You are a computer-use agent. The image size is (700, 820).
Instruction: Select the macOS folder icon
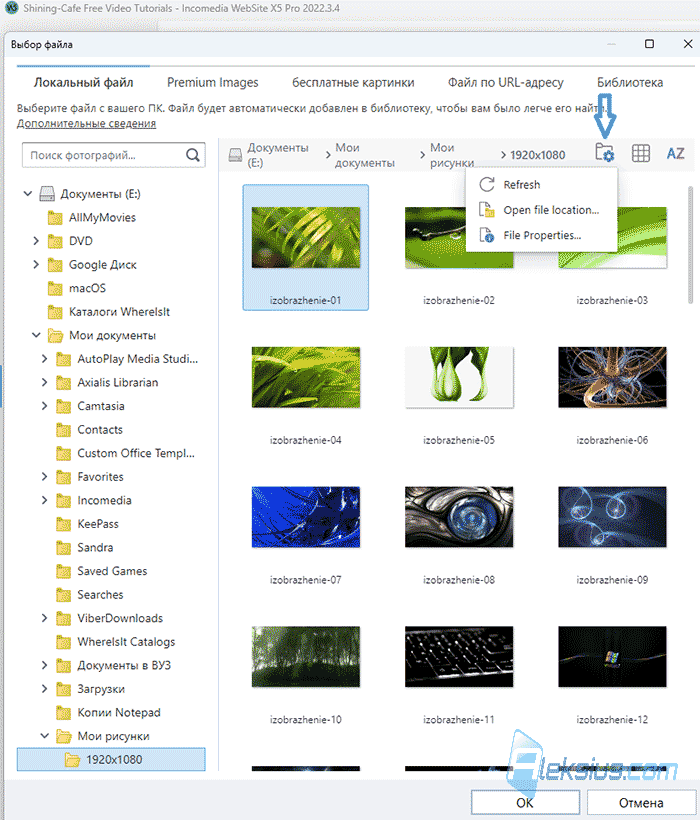[x=55, y=288]
